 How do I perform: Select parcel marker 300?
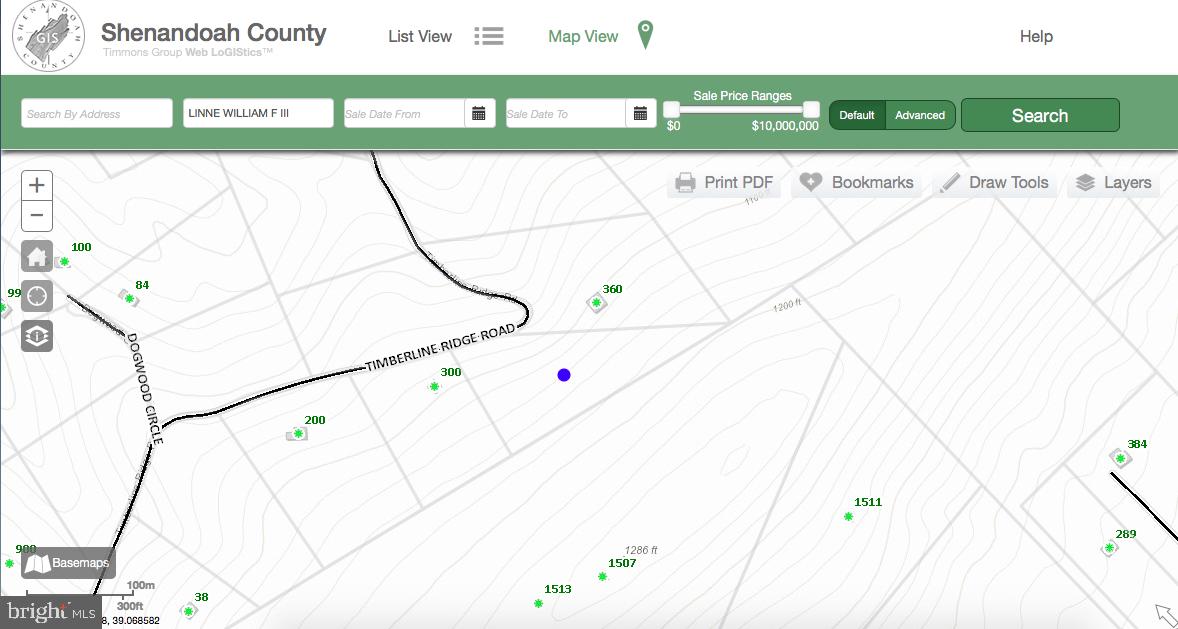[434, 386]
